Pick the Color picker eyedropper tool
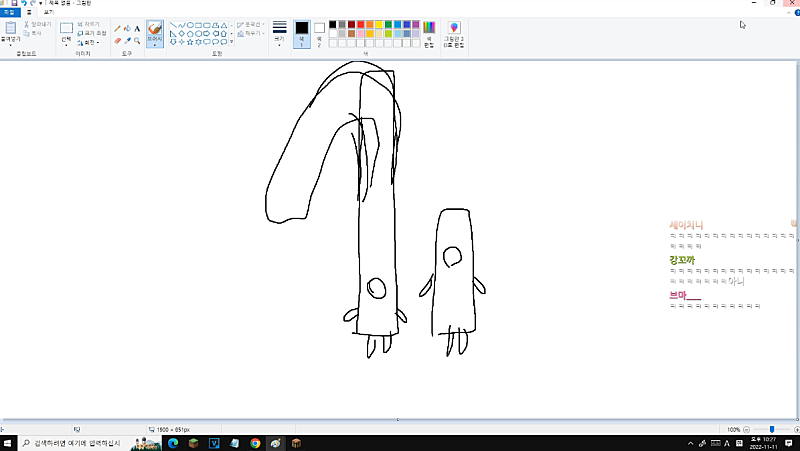Image resolution: width=800 pixels, height=451 pixels. click(x=127, y=41)
